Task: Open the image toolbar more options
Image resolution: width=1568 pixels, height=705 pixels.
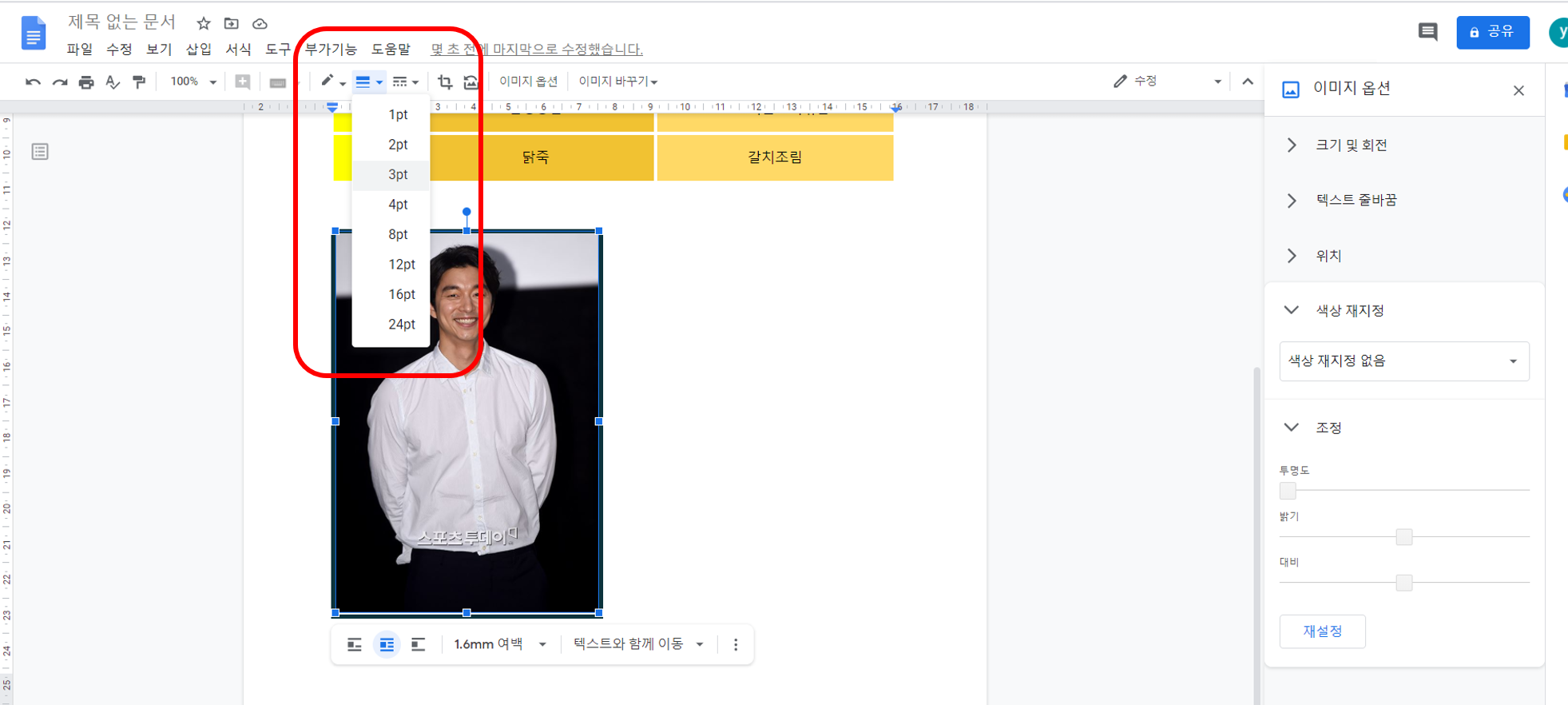Action: pyautogui.click(x=736, y=644)
